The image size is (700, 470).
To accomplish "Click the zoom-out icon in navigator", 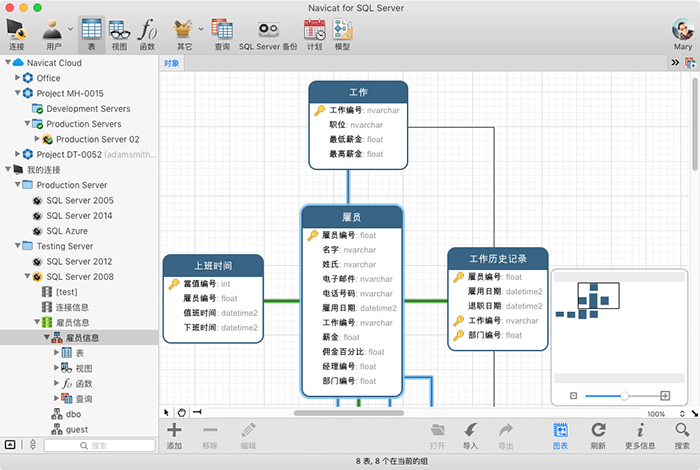I will [574, 395].
